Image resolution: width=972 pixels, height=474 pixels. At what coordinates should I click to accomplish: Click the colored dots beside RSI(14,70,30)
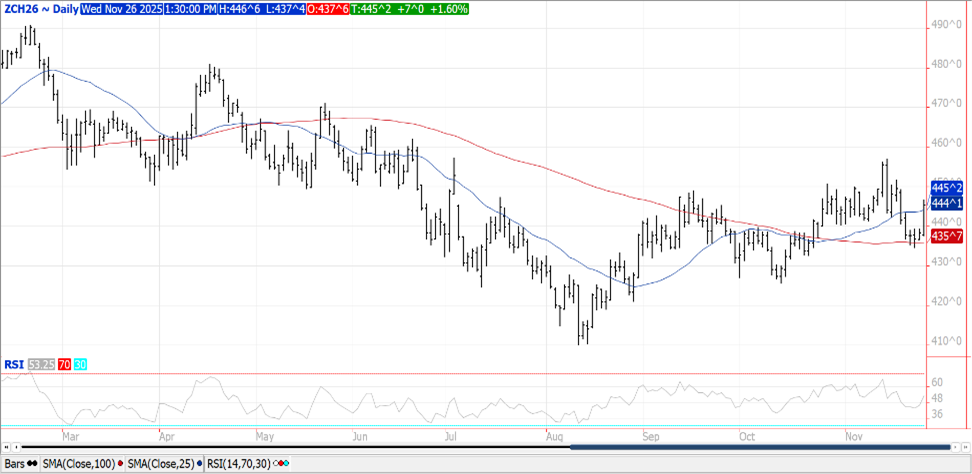click(x=281, y=464)
